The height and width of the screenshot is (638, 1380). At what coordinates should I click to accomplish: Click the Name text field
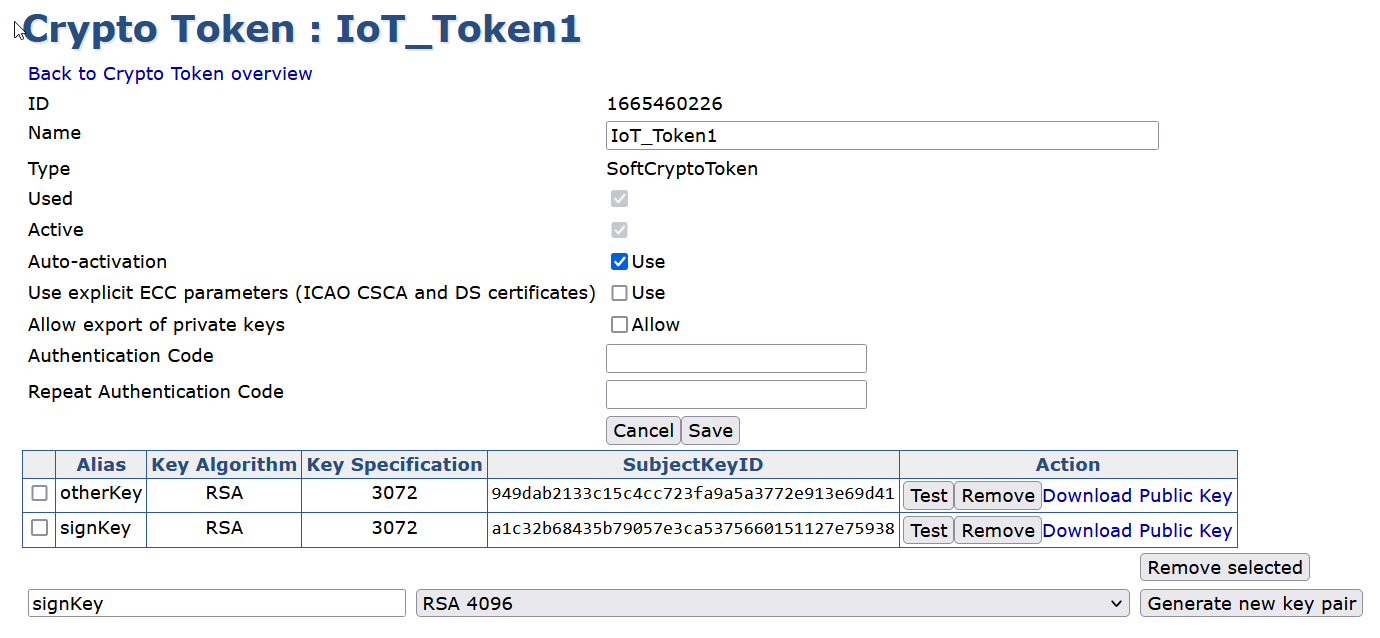click(882, 136)
